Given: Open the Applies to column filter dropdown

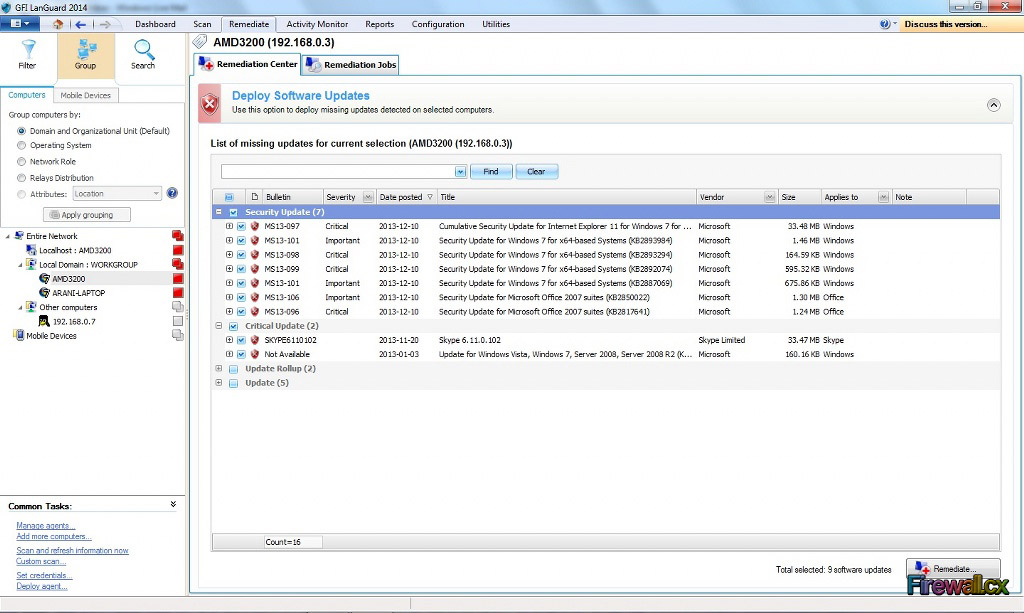Looking at the screenshot, I should (x=883, y=197).
